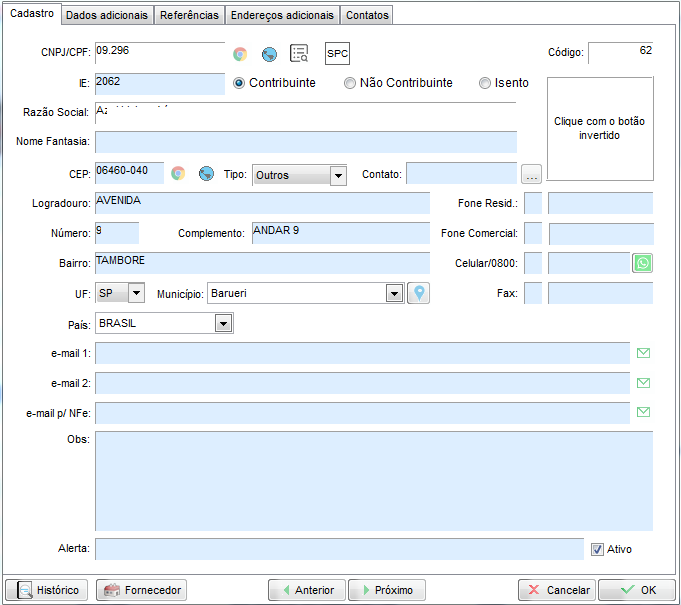Click inside the Obs text area
The width and height of the screenshot is (681, 605).
pyautogui.click(x=374, y=481)
